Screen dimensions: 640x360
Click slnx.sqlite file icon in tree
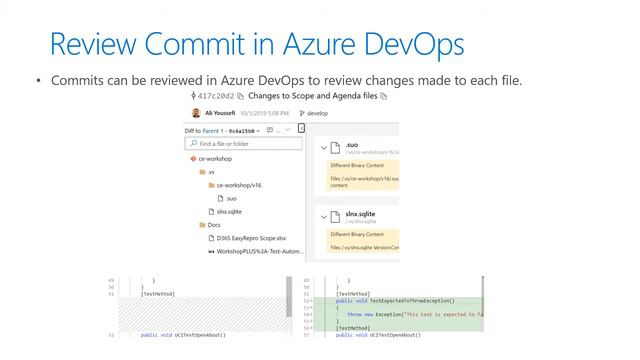(211, 212)
